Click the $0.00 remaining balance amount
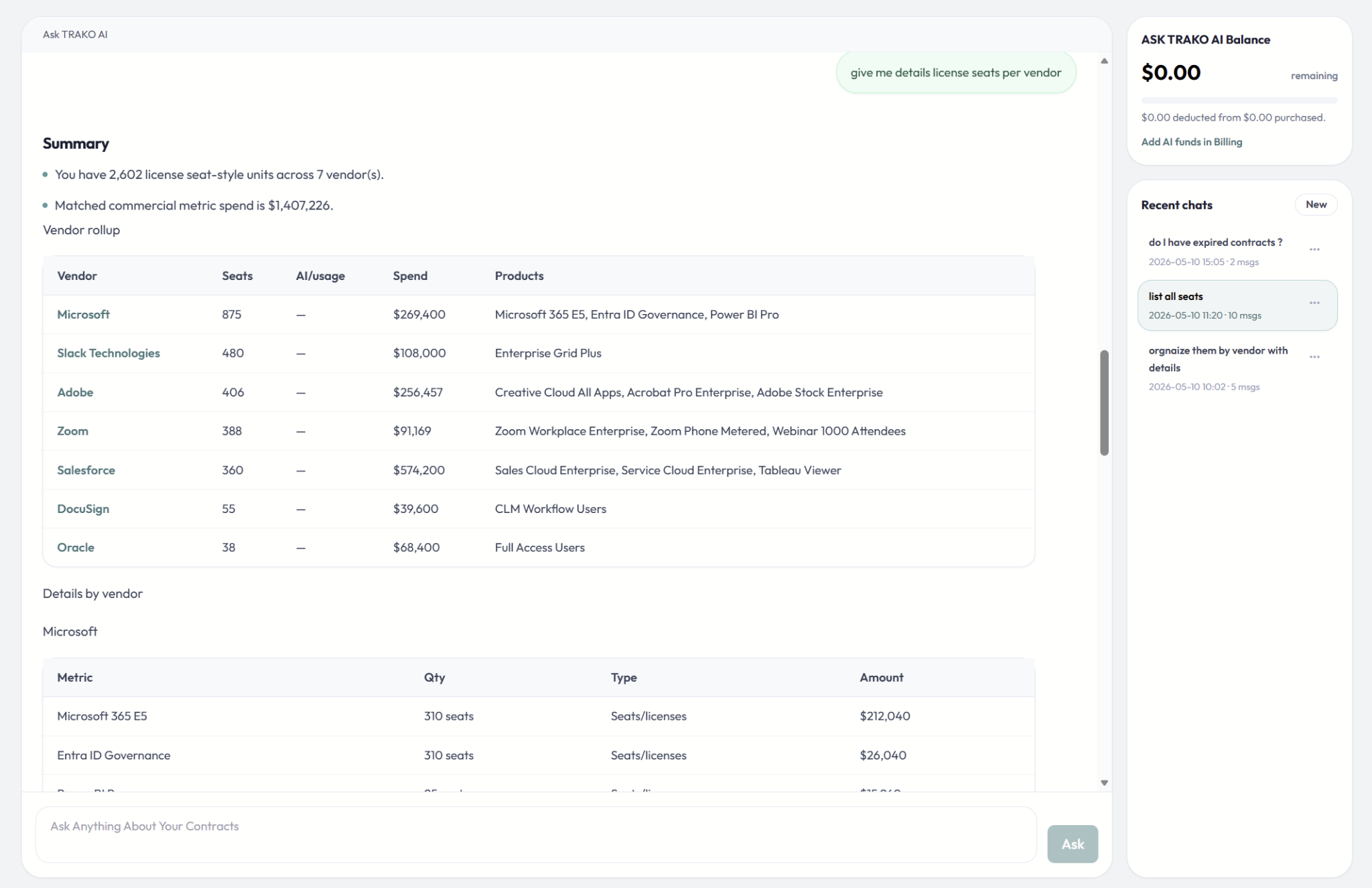 1170,72
